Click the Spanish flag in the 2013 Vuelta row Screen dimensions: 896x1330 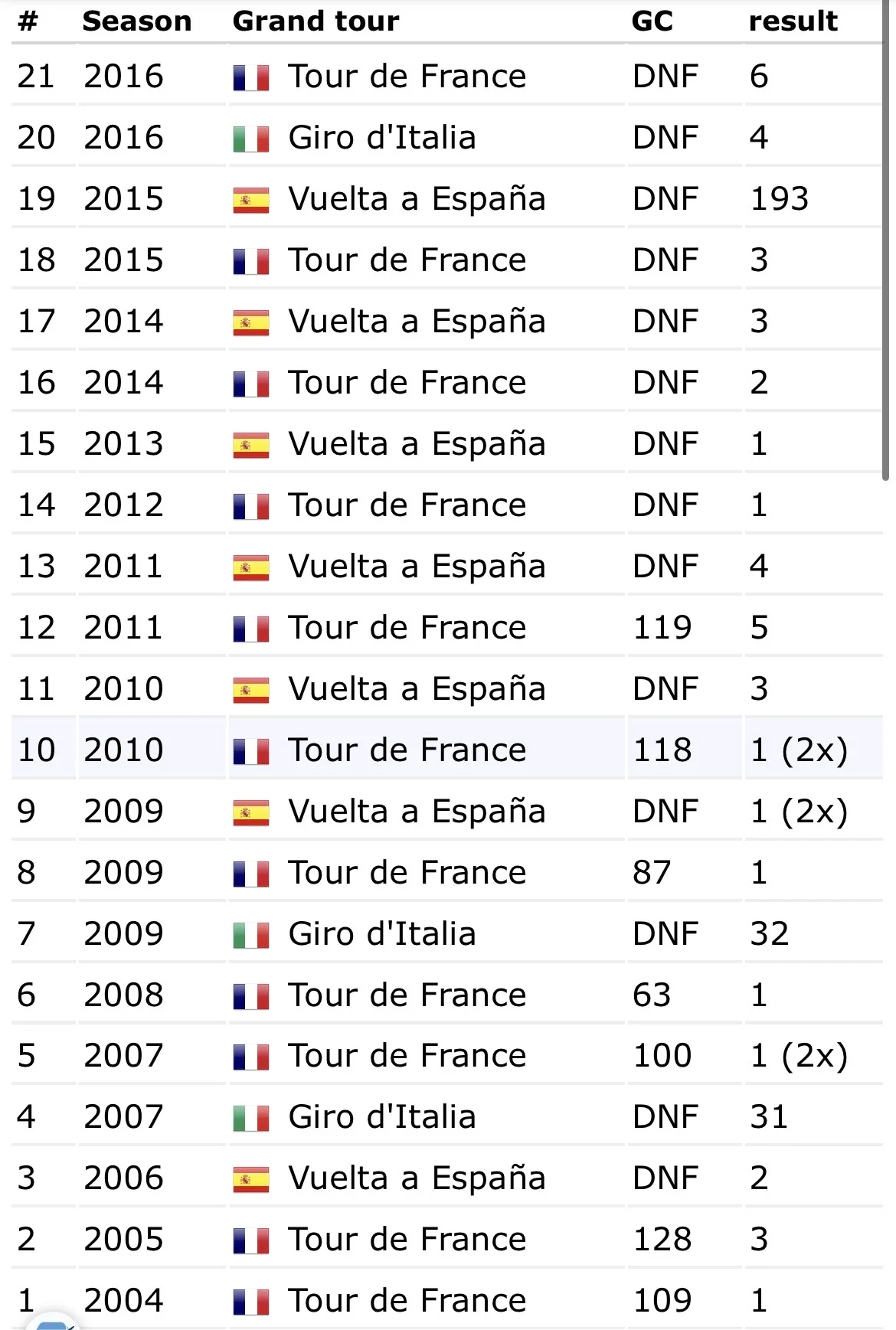pos(251,445)
